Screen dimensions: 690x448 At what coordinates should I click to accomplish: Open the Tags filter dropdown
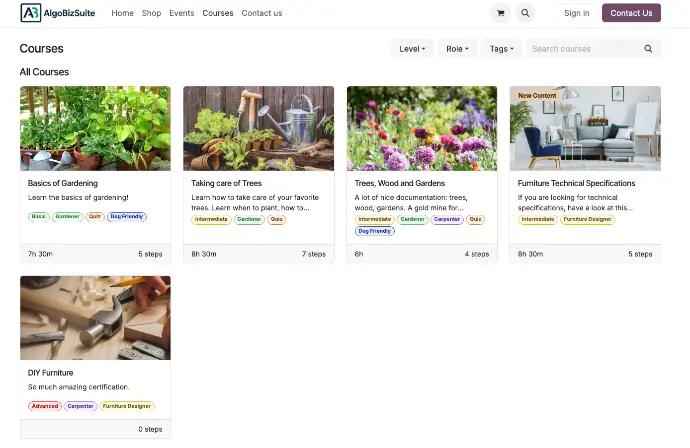tap(501, 49)
